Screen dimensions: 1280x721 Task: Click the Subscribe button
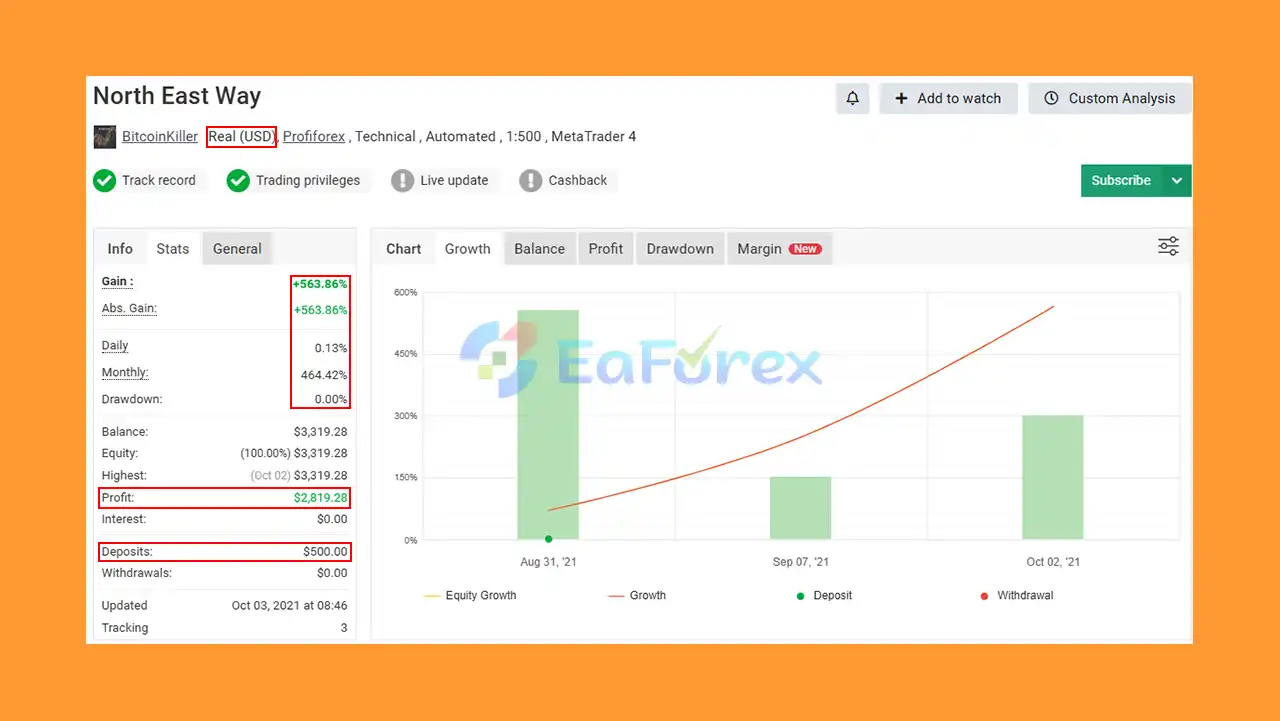click(x=1121, y=181)
